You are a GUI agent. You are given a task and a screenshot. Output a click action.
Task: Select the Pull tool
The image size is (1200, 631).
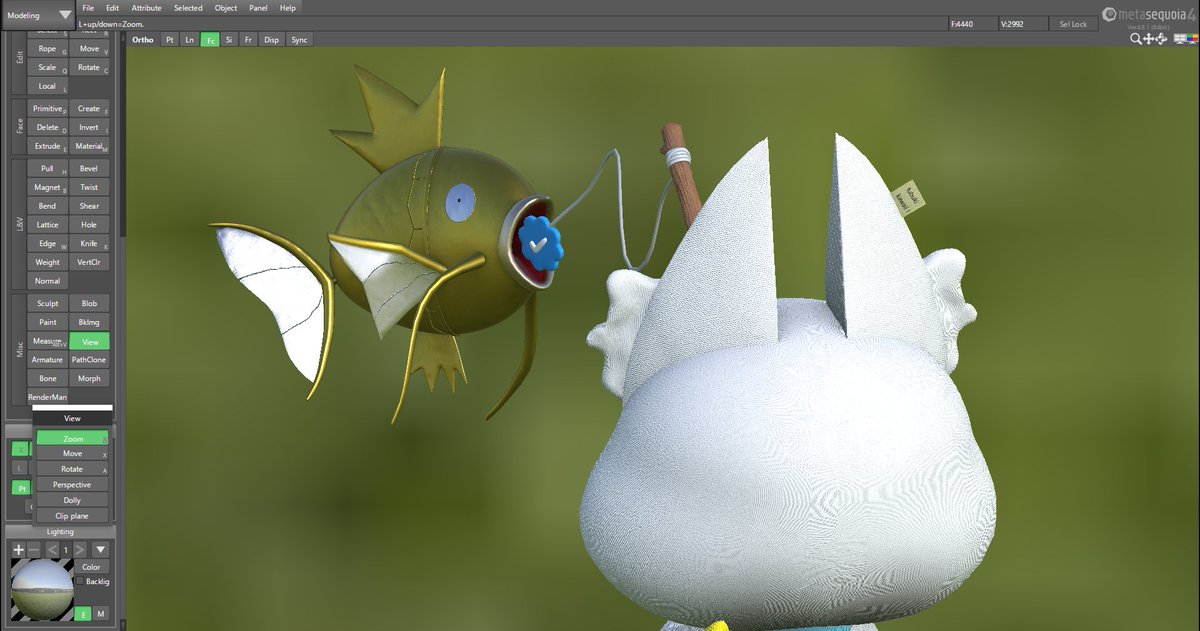click(x=47, y=168)
